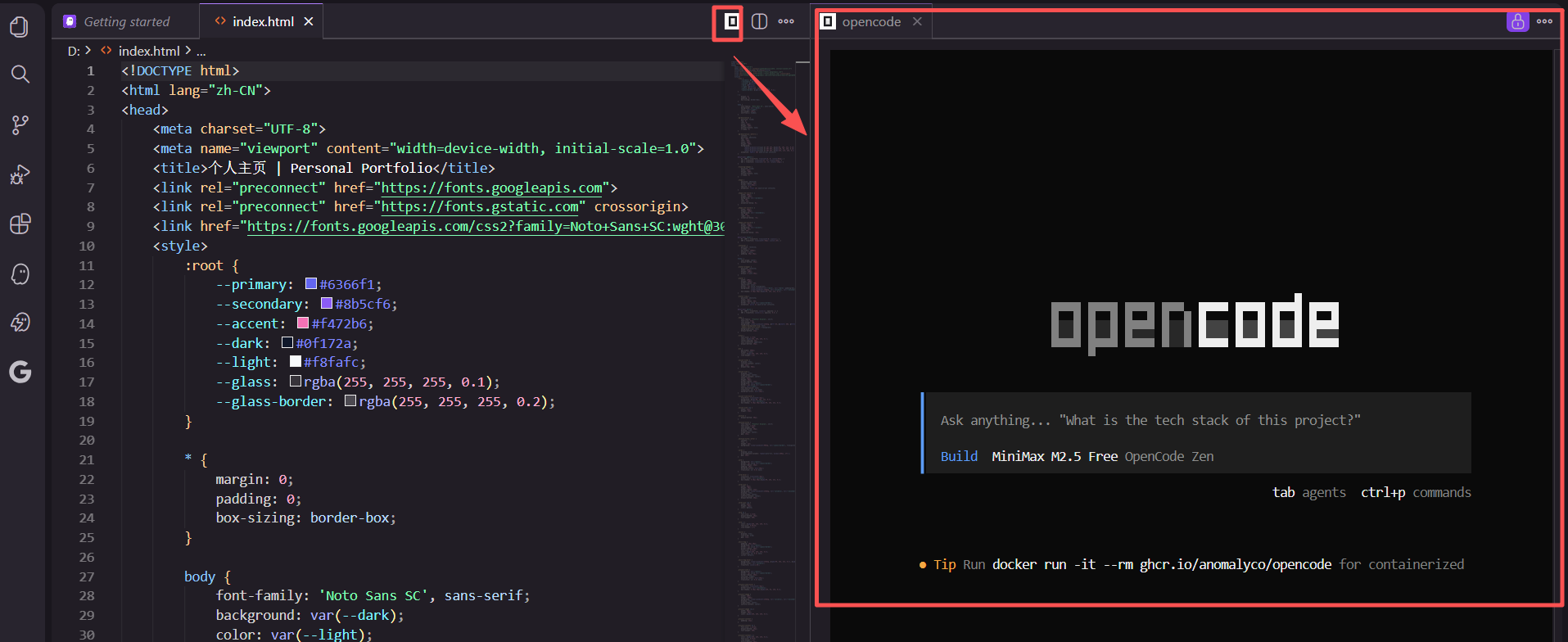Close the opencode tab

(917, 22)
